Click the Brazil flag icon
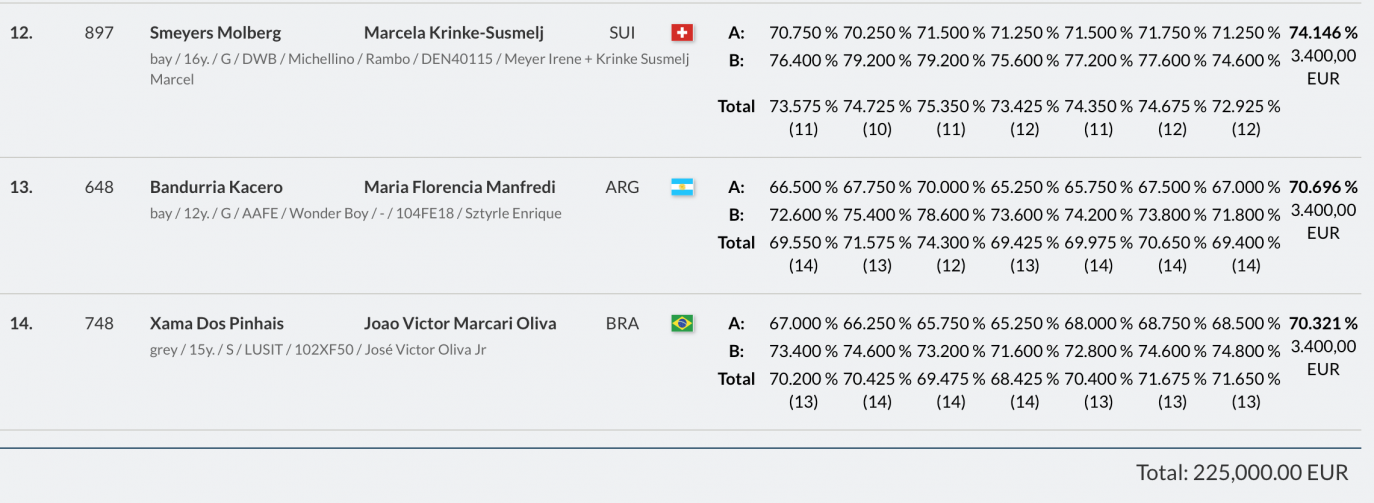Image resolution: width=1374 pixels, height=503 pixels. pos(683,323)
